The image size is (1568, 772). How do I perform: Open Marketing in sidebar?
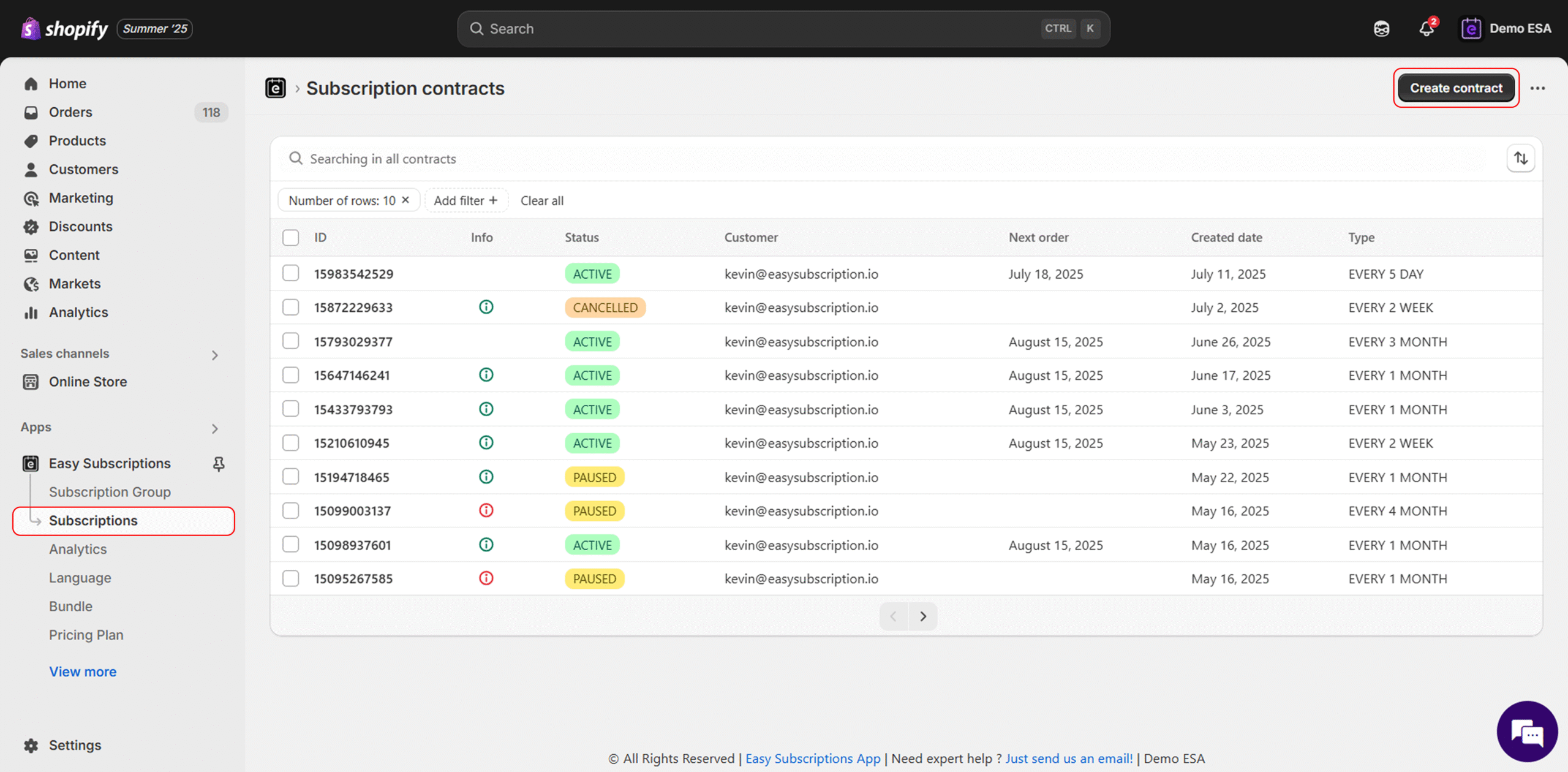[x=81, y=198]
